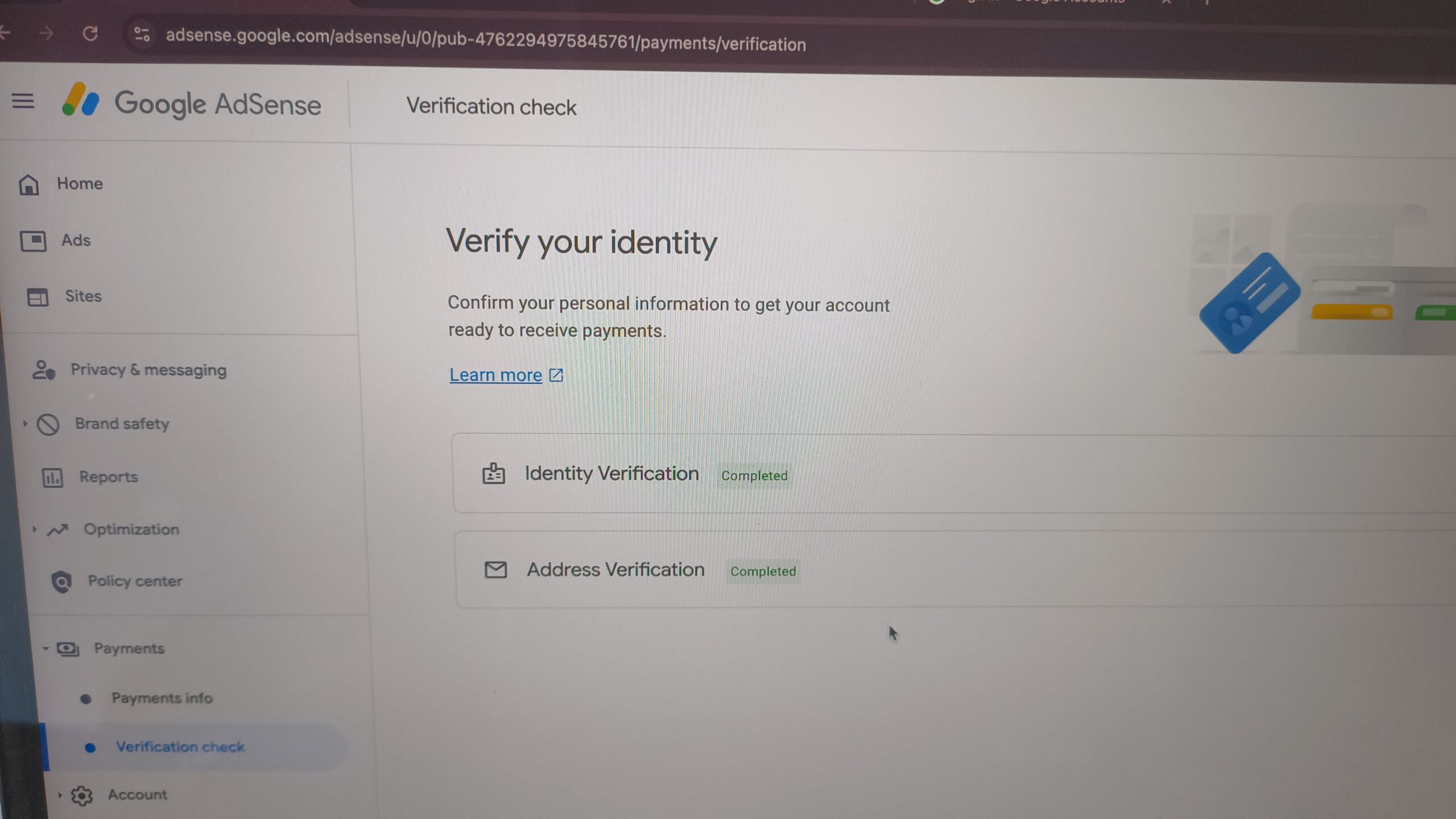Click the browser address bar URL
The image size is (1456, 819).
[486, 40]
